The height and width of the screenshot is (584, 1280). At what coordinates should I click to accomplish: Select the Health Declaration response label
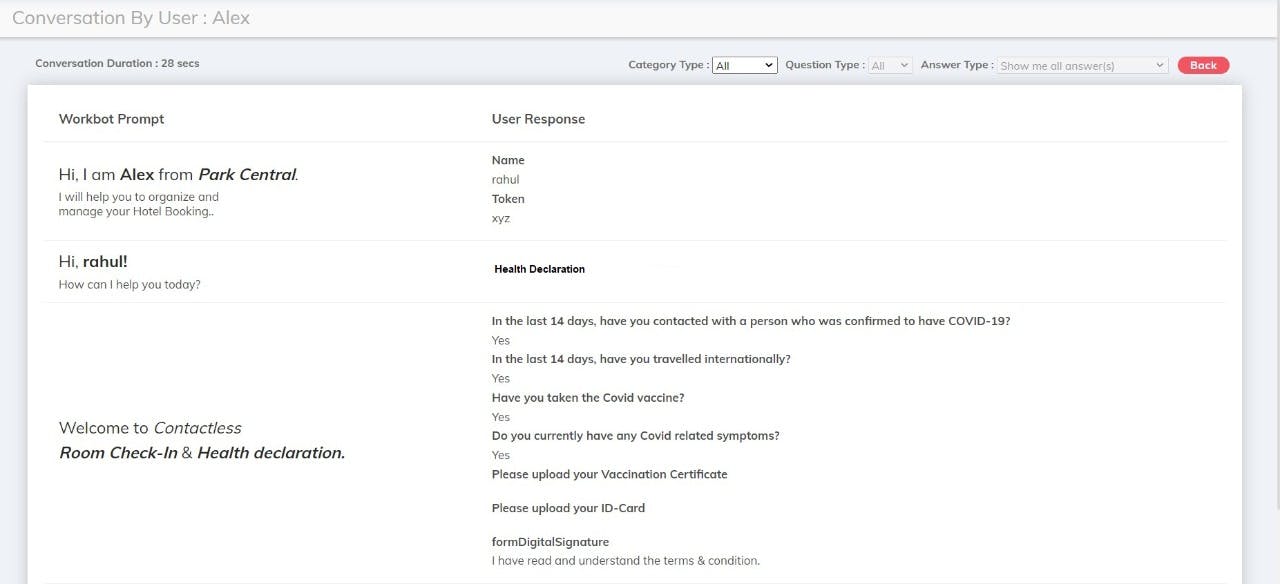pos(539,269)
